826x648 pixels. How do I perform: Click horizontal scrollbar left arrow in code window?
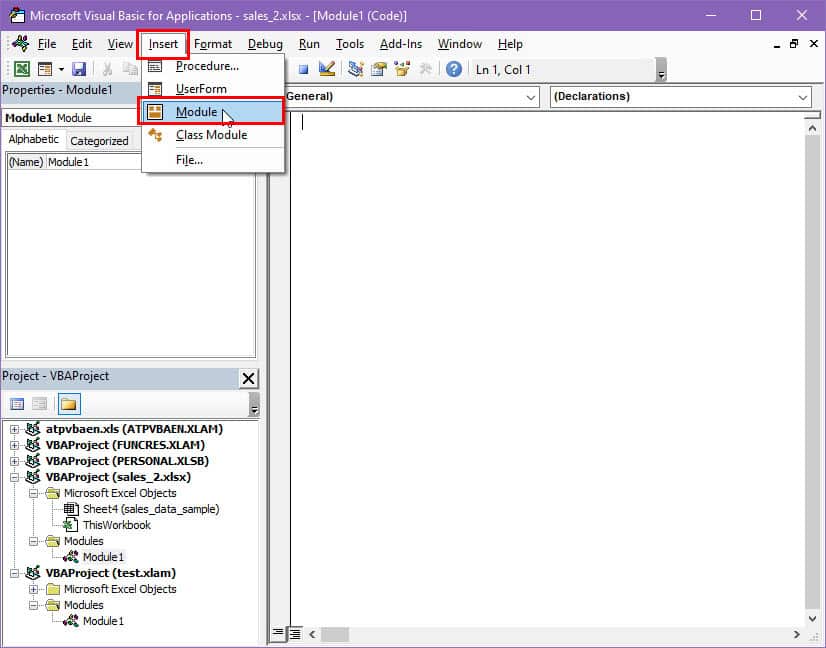(312, 634)
